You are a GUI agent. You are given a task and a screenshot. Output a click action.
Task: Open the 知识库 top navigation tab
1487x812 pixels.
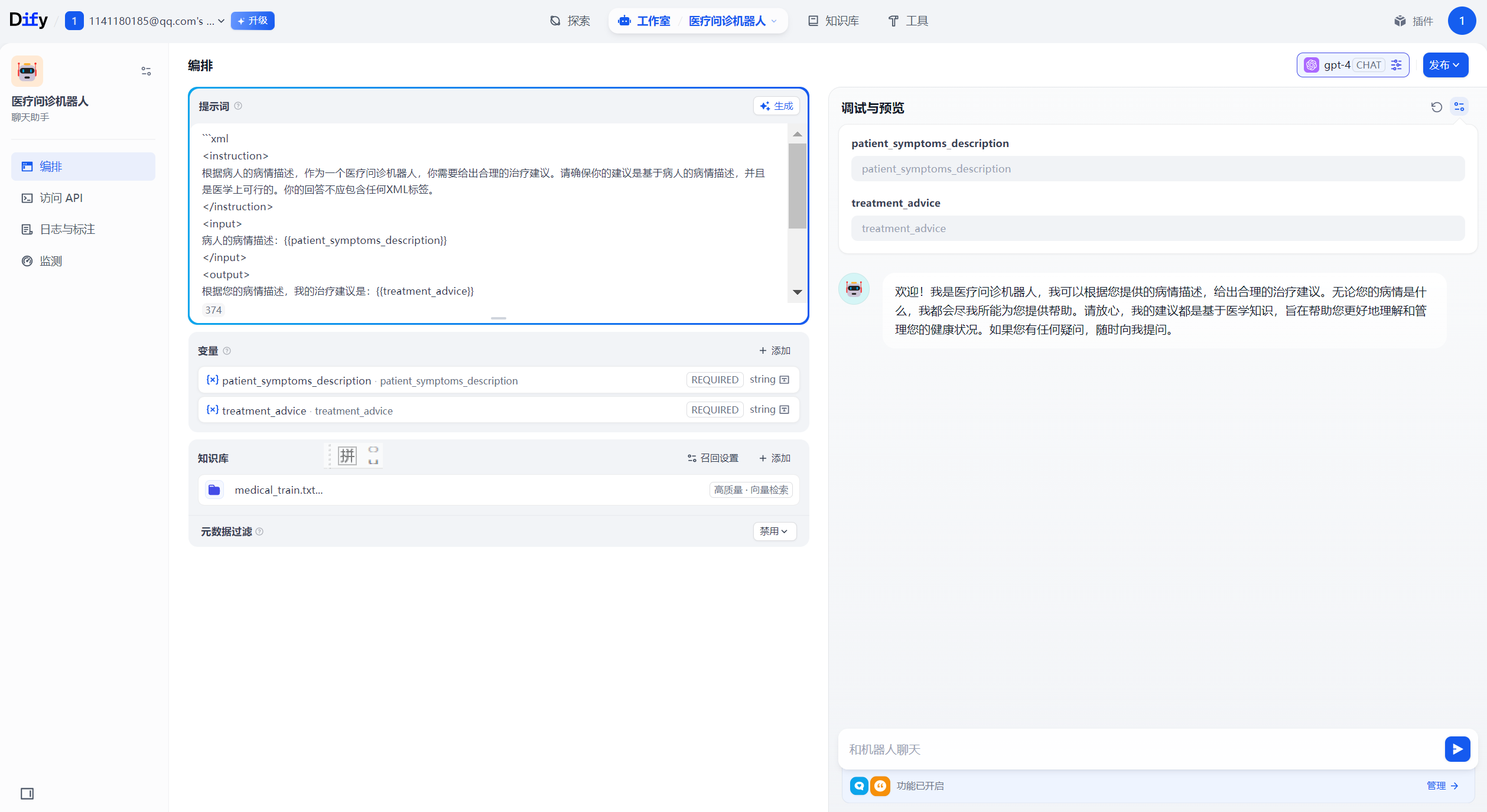833,21
